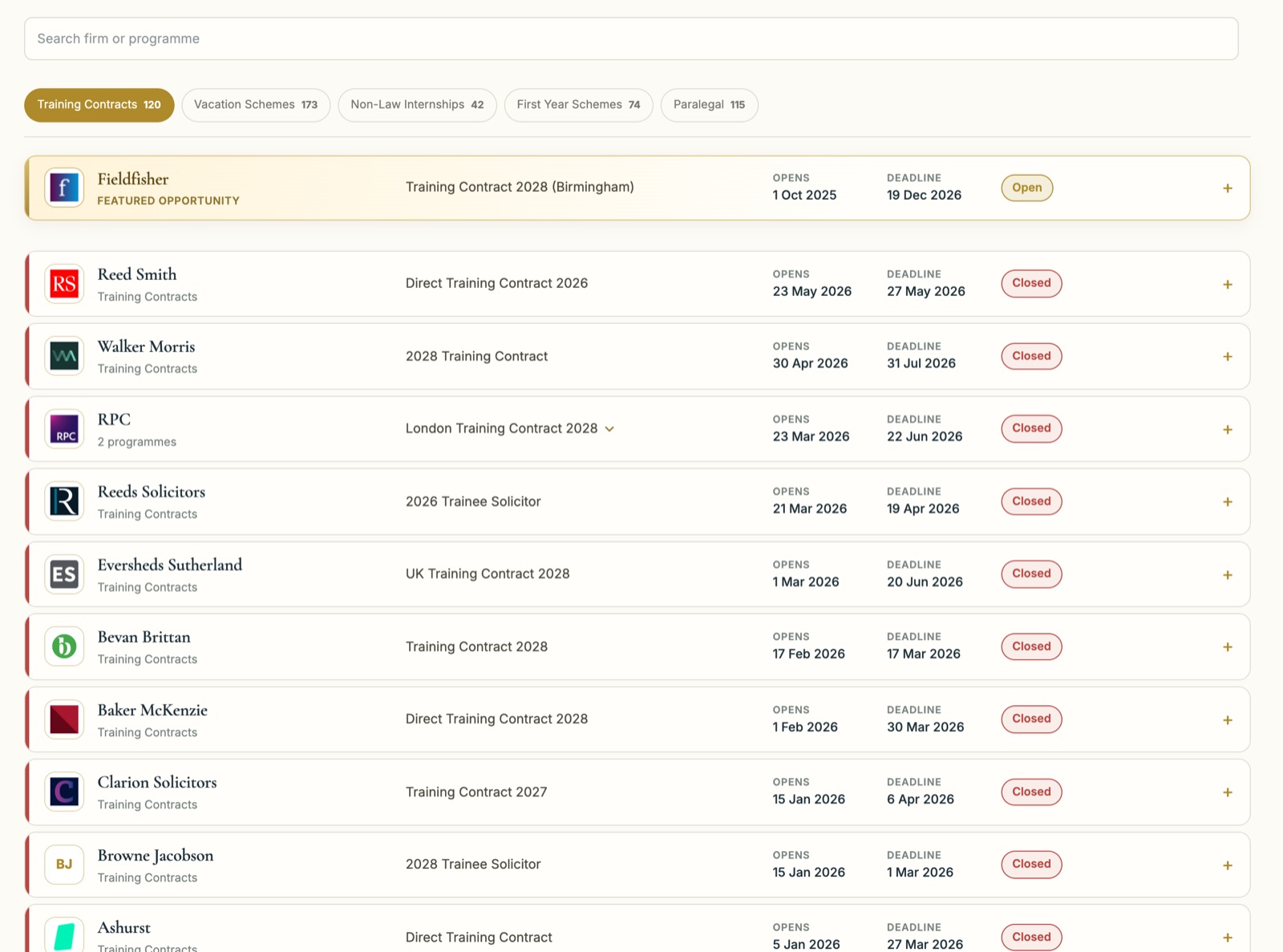
Task: Click the Walker Morris logo icon
Action: tap(64, 356)
